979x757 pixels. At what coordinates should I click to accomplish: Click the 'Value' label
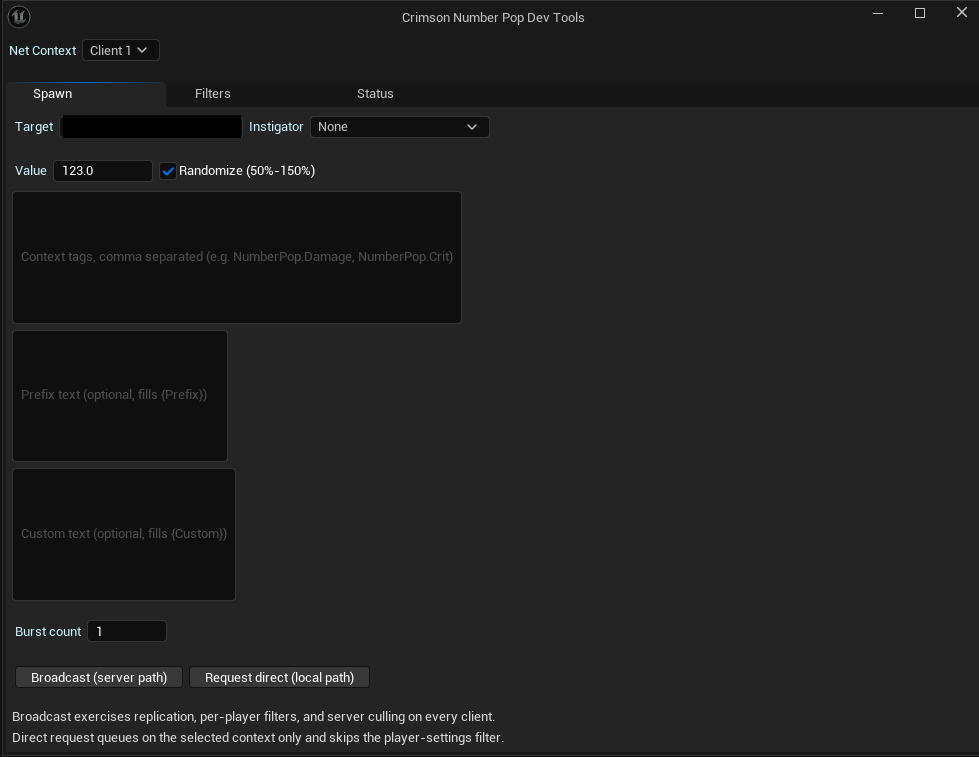point(31,171)
